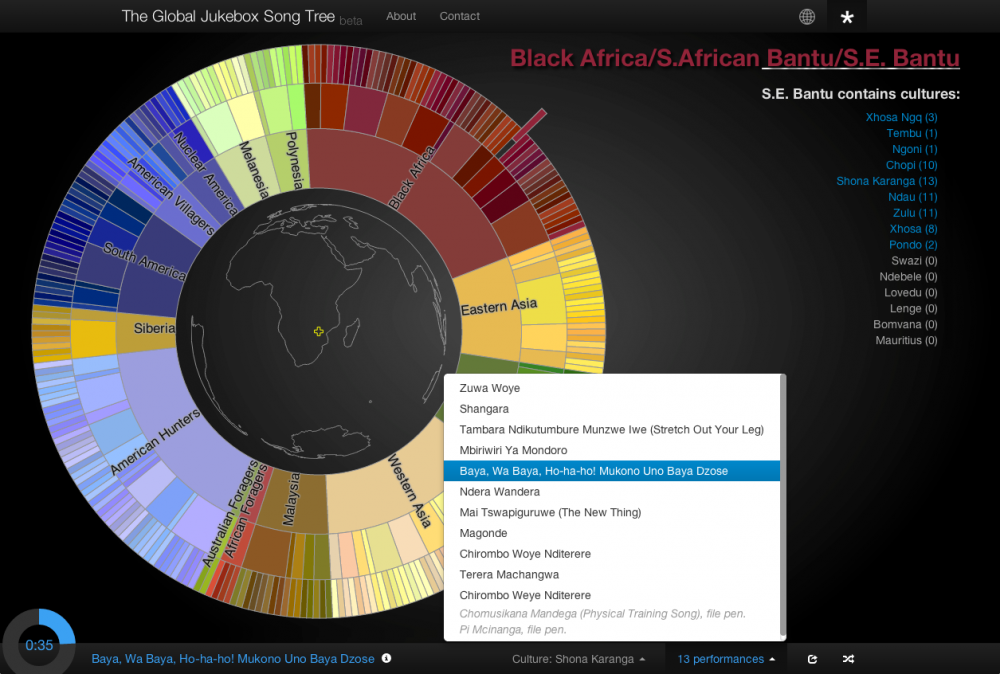Play Mai Tswapiguruwe (The New Thing)

click(550, 512)
